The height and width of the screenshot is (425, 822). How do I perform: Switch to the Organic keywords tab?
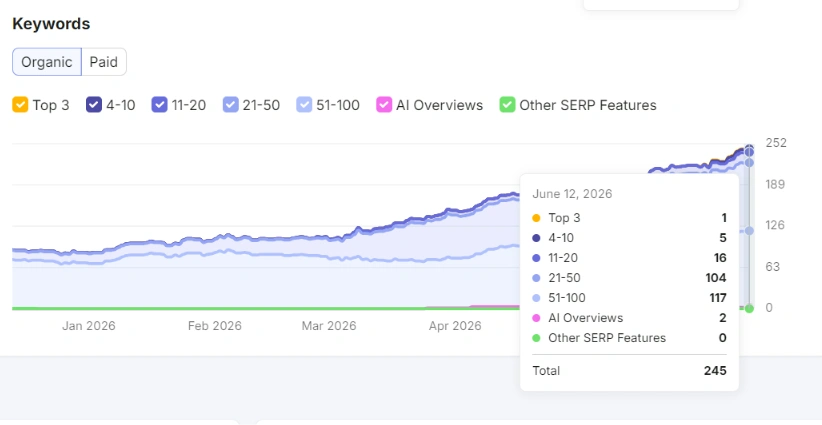(x=47, y=62)
